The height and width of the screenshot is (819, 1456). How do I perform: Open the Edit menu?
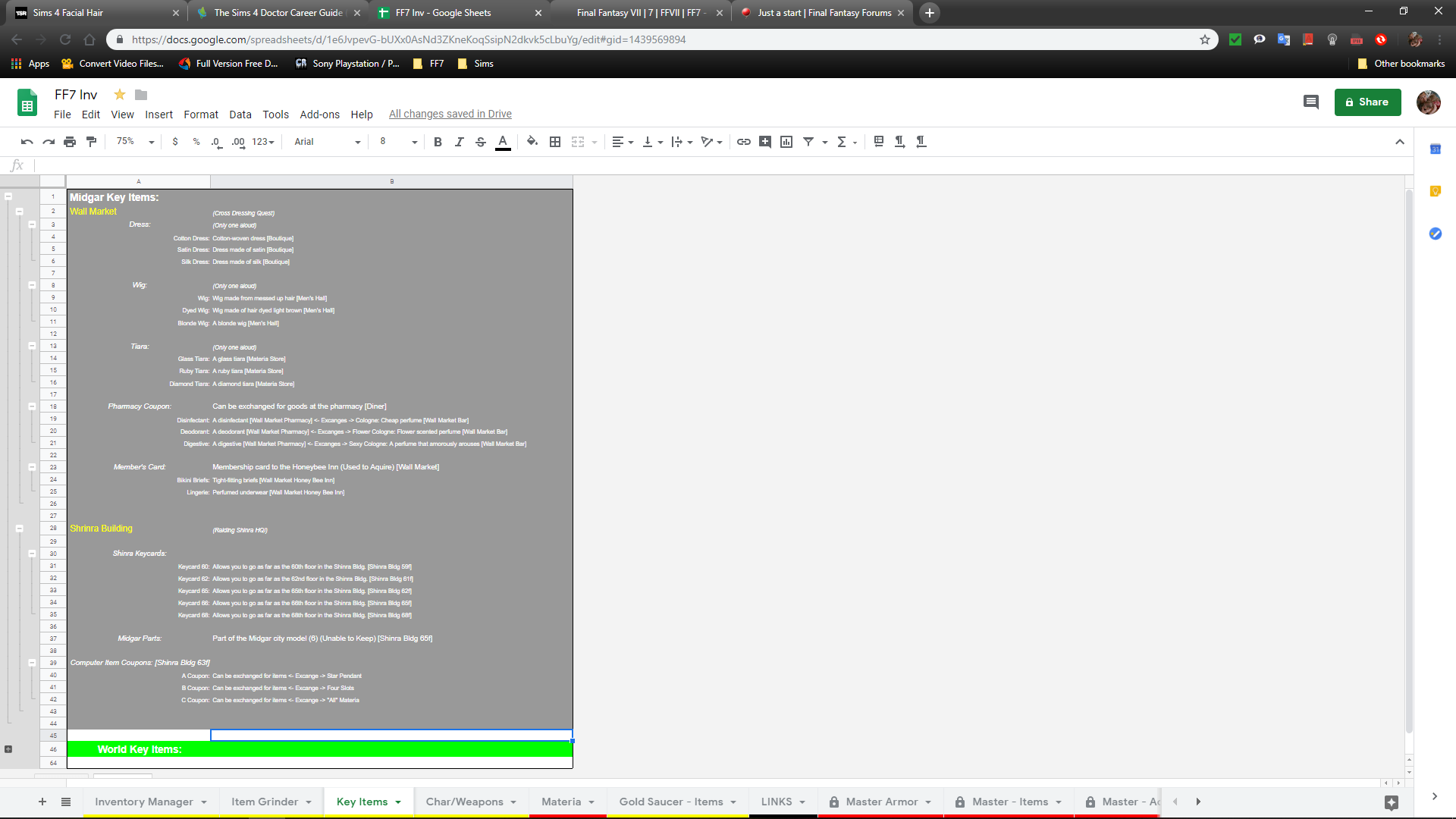91,115
